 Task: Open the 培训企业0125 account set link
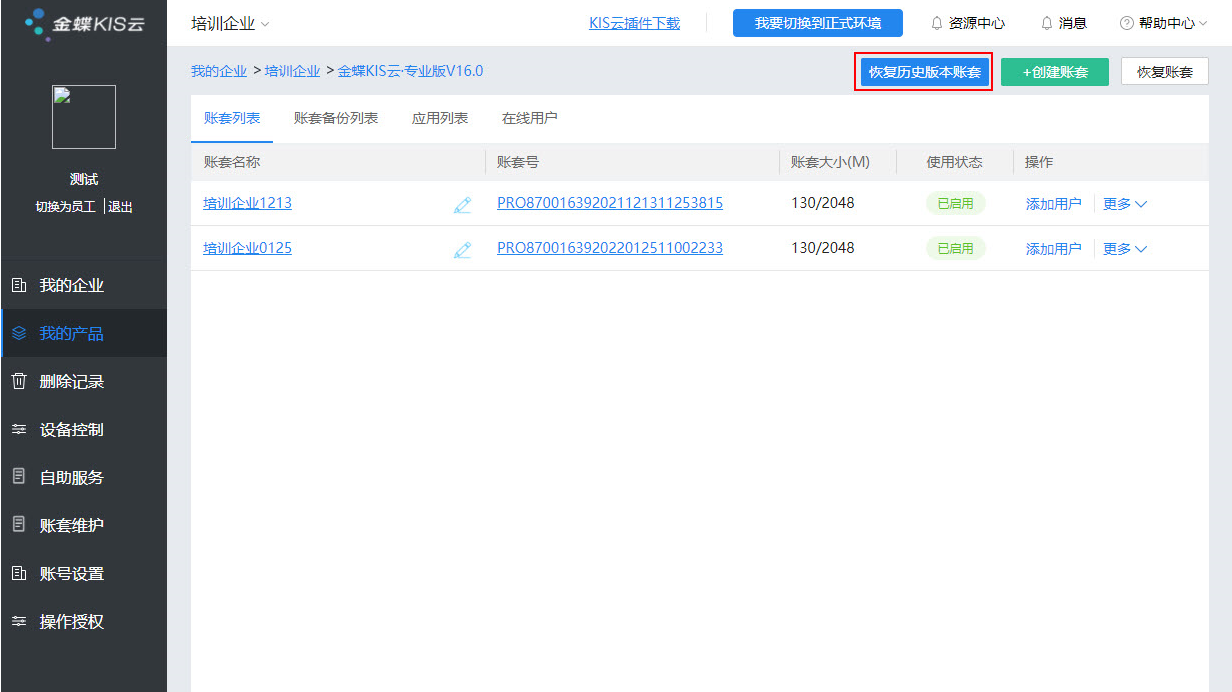click(248, 249)
